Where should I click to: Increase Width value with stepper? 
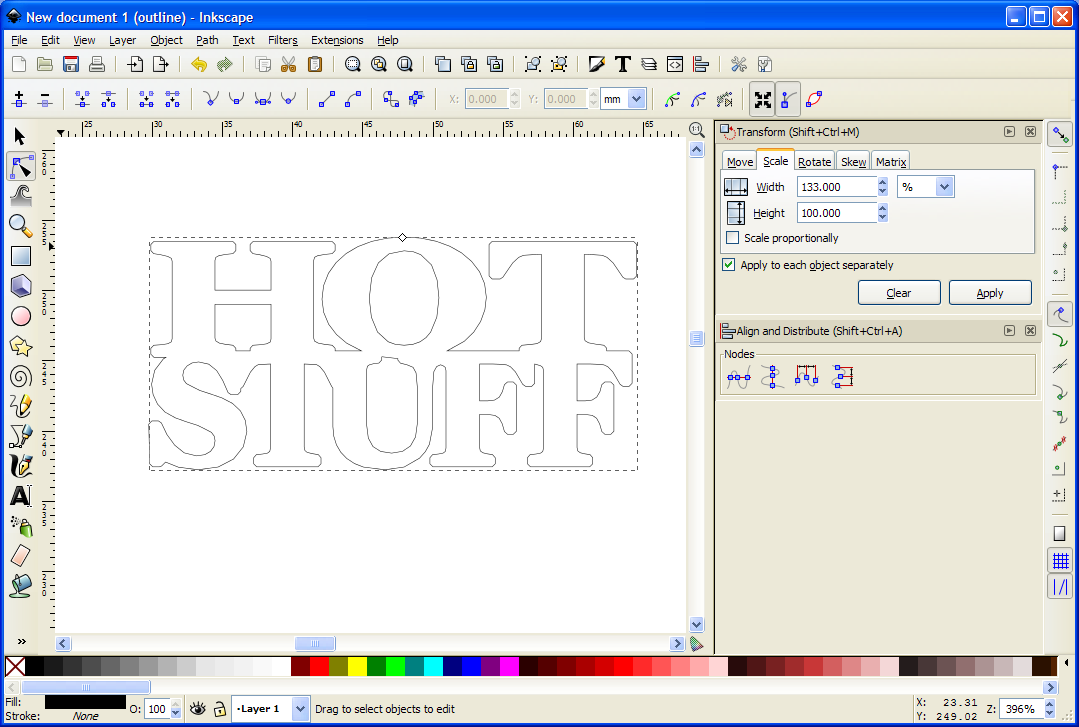[x=883, y=182]
